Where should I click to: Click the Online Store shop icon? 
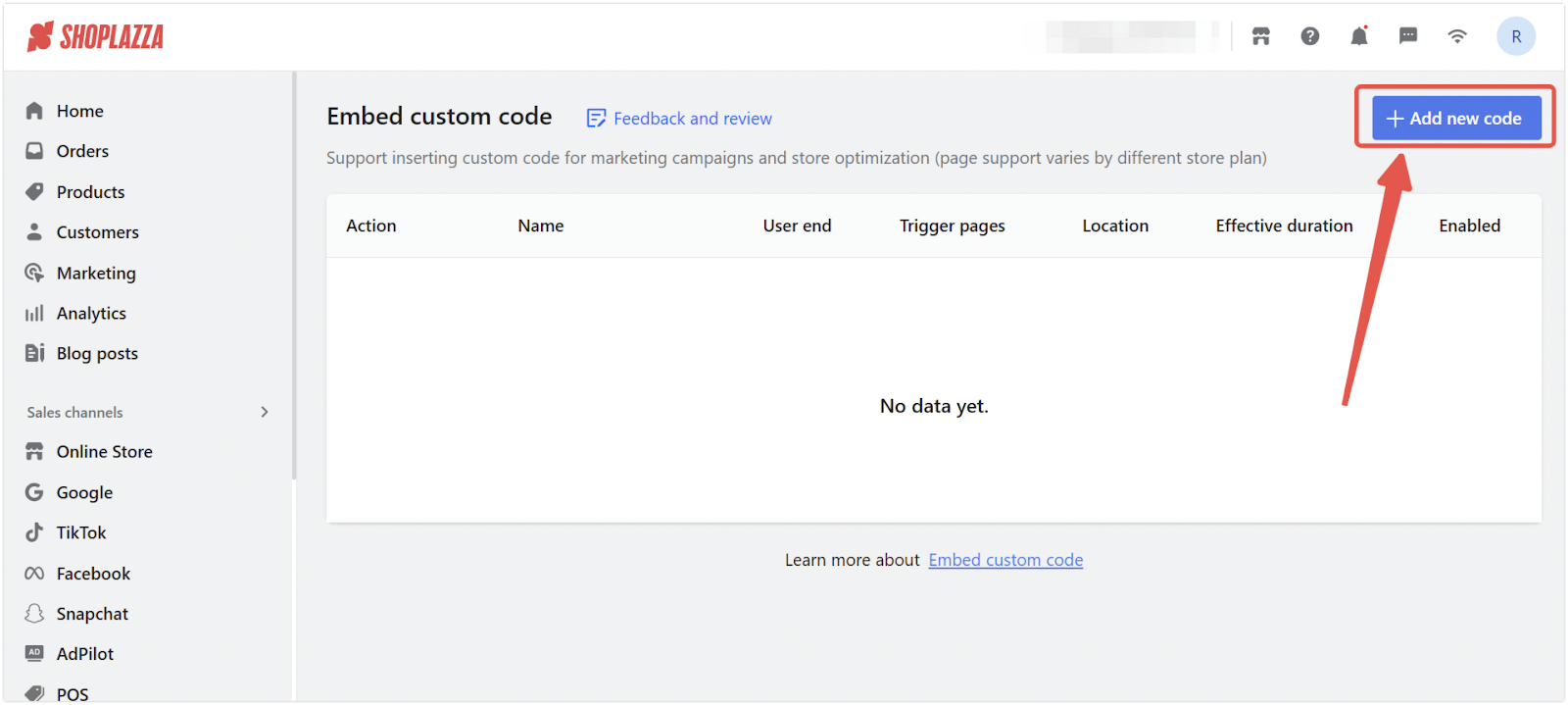pos(34,451)
